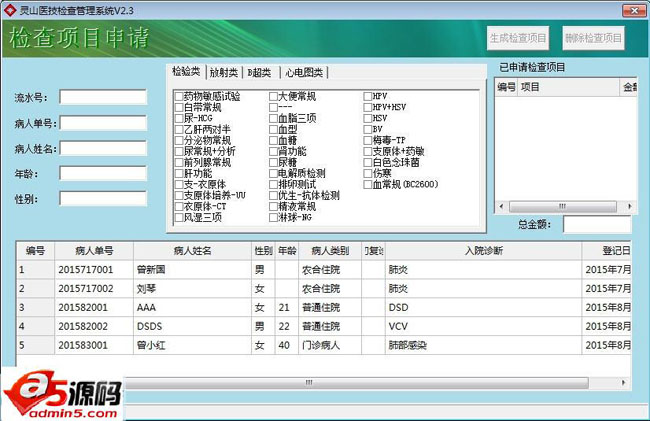Click the 性别 input box
The width and height of the screenshot is (650, 421).
click(103, 198)
